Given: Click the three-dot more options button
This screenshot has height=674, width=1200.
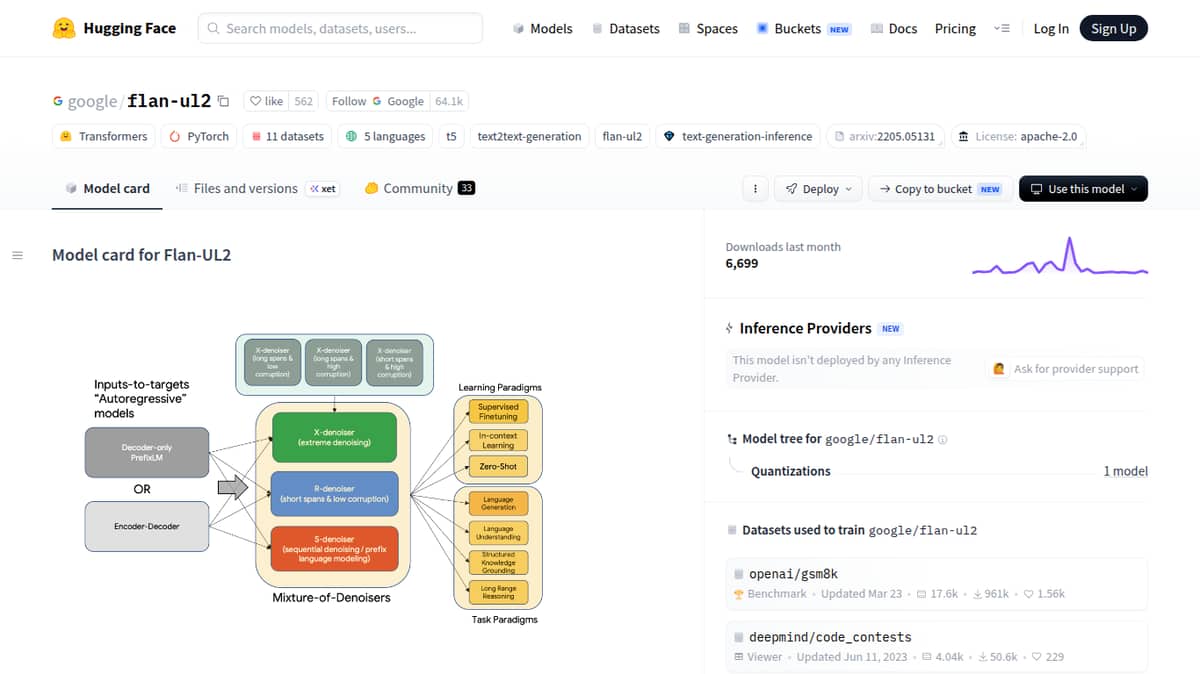Looking at the screenshot, I should (755, 189).
